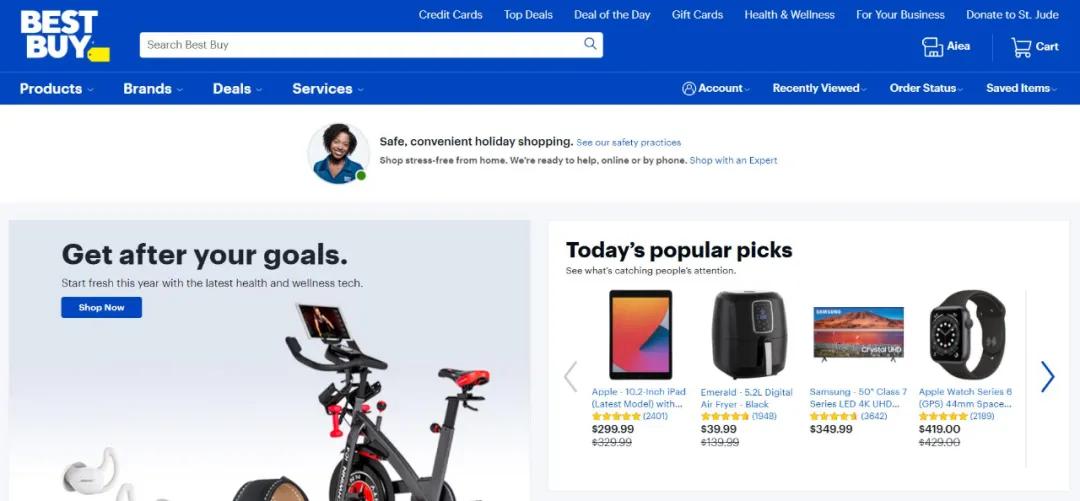The width and height of the screenshot is (1080, 501).
Task: Click into the Search Best Buy field
Action: pyautogui.click(x=362, y=45)
